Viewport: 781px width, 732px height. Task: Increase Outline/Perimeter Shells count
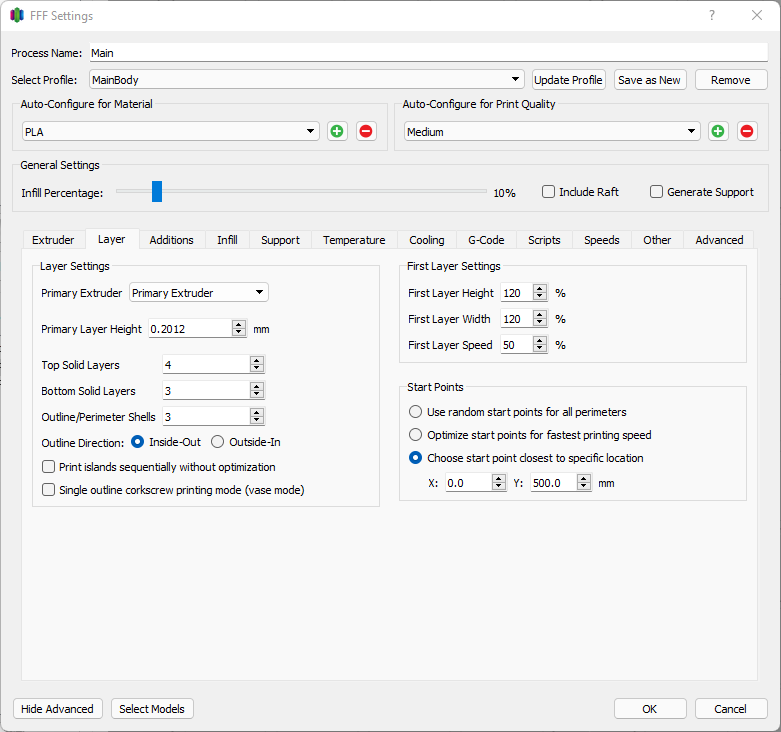(257, 412)
